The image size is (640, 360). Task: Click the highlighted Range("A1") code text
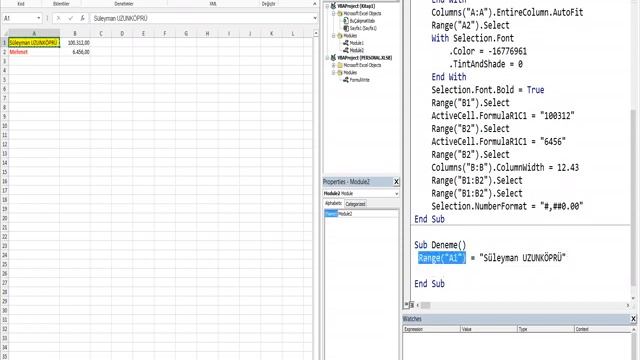[x=442, y=258]
